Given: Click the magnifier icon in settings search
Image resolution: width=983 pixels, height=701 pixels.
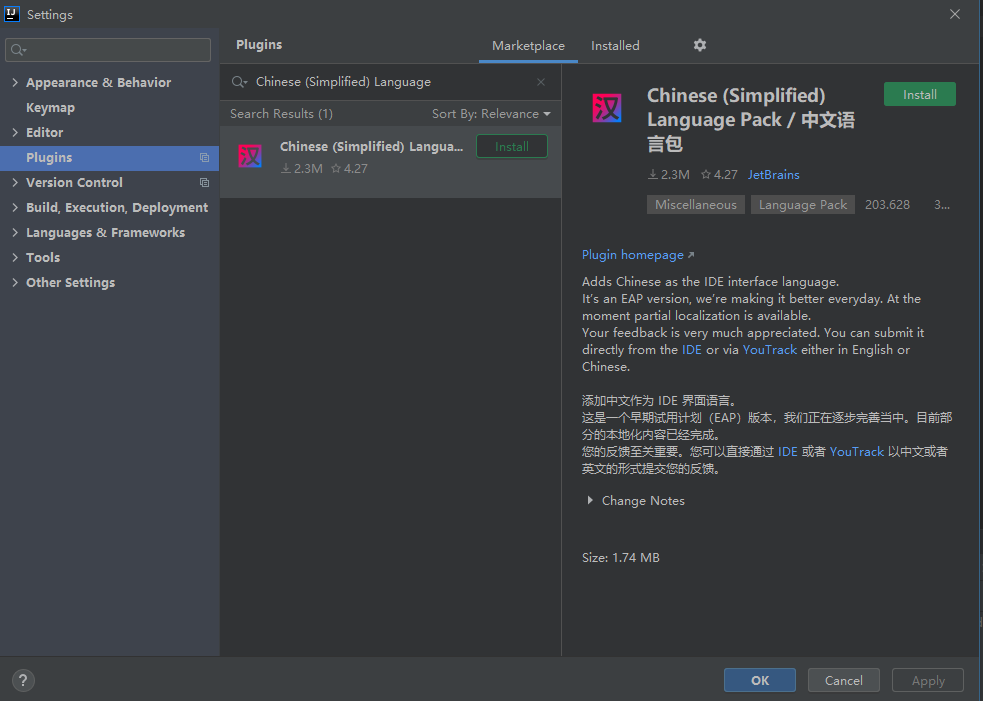Looking at the screenshot, I should coord(18,49).
